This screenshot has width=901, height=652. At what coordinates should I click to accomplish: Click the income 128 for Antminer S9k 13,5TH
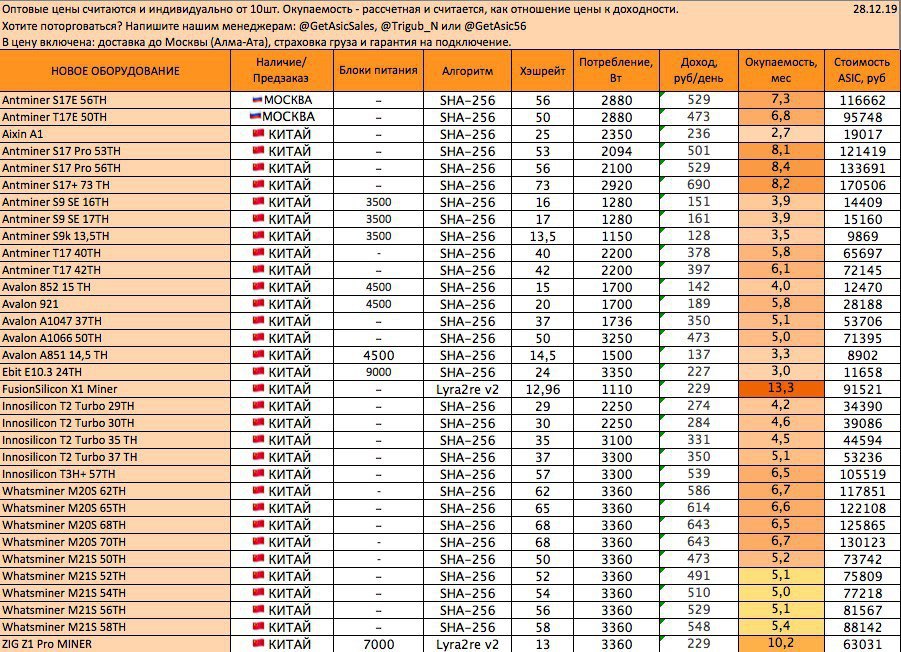[699, 236]
